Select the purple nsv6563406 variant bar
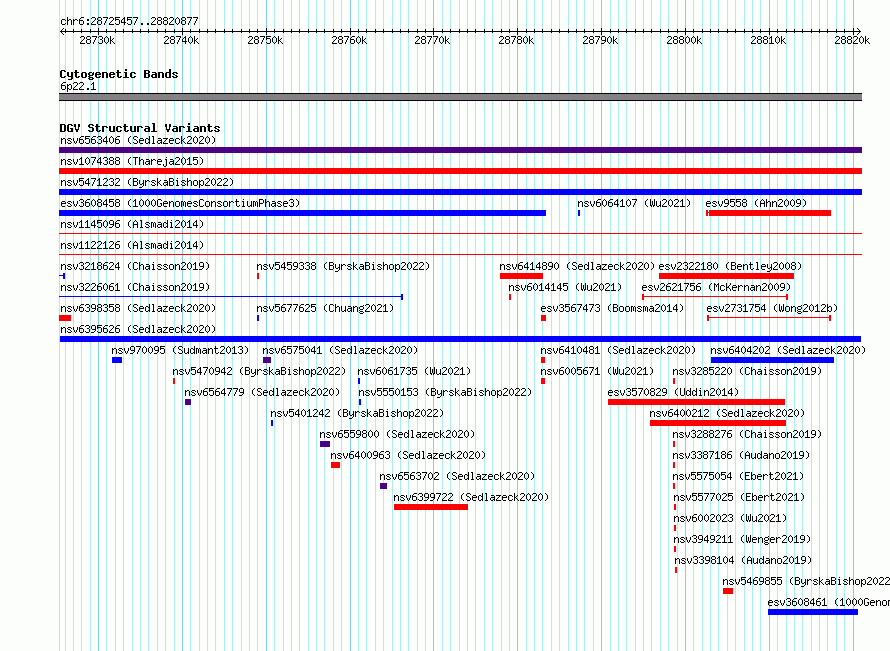 pyautogui.click(x=460, y=150)
